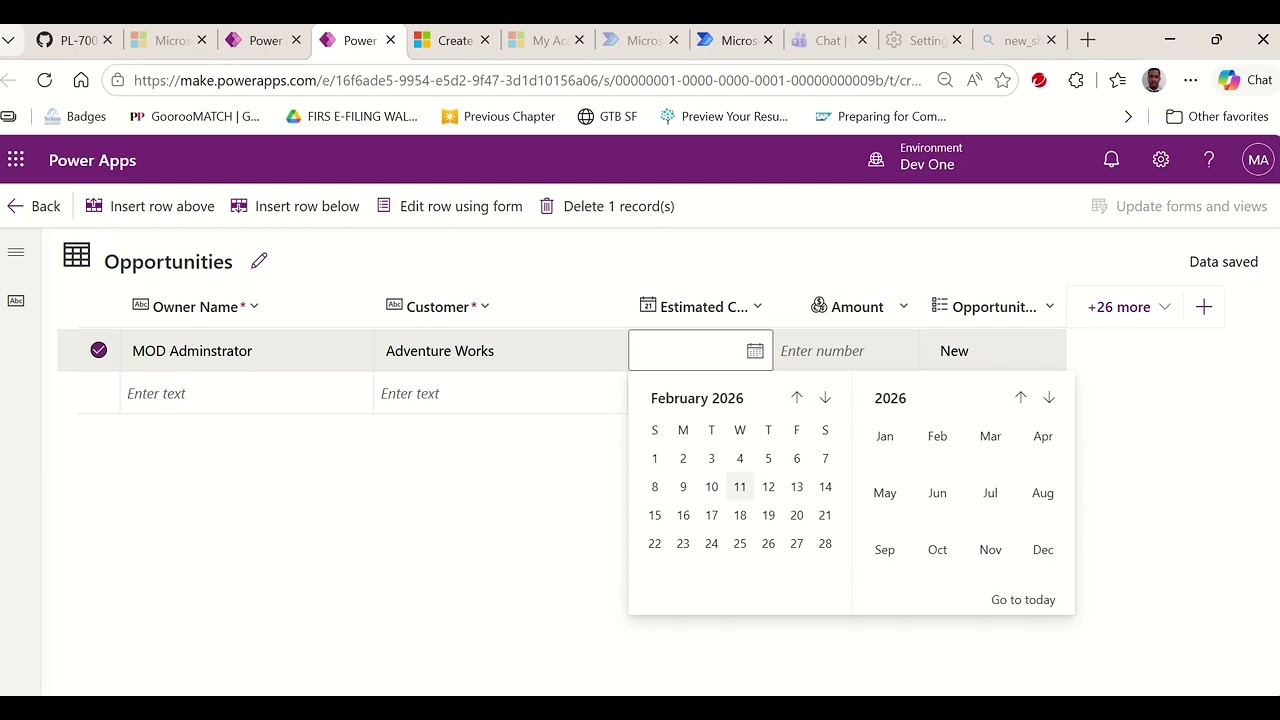The width and height of the screenshot is (1280, 720).
Task: Open the MA account avatar
Action: click(1258, 160)
